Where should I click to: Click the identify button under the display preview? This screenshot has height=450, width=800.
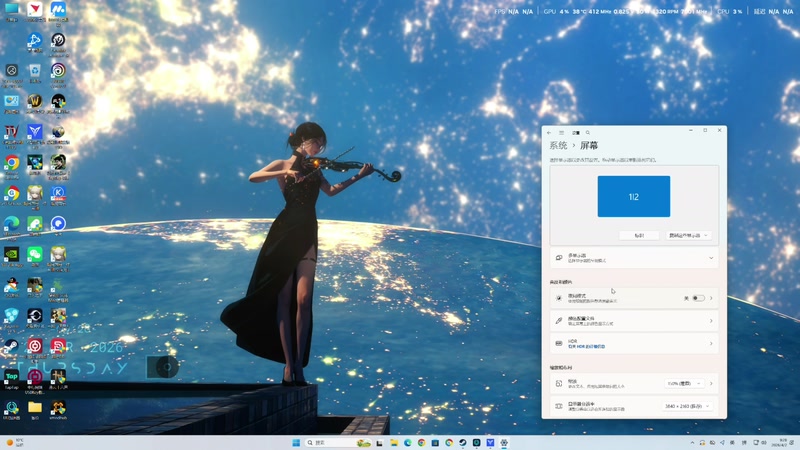coord(639,236)
